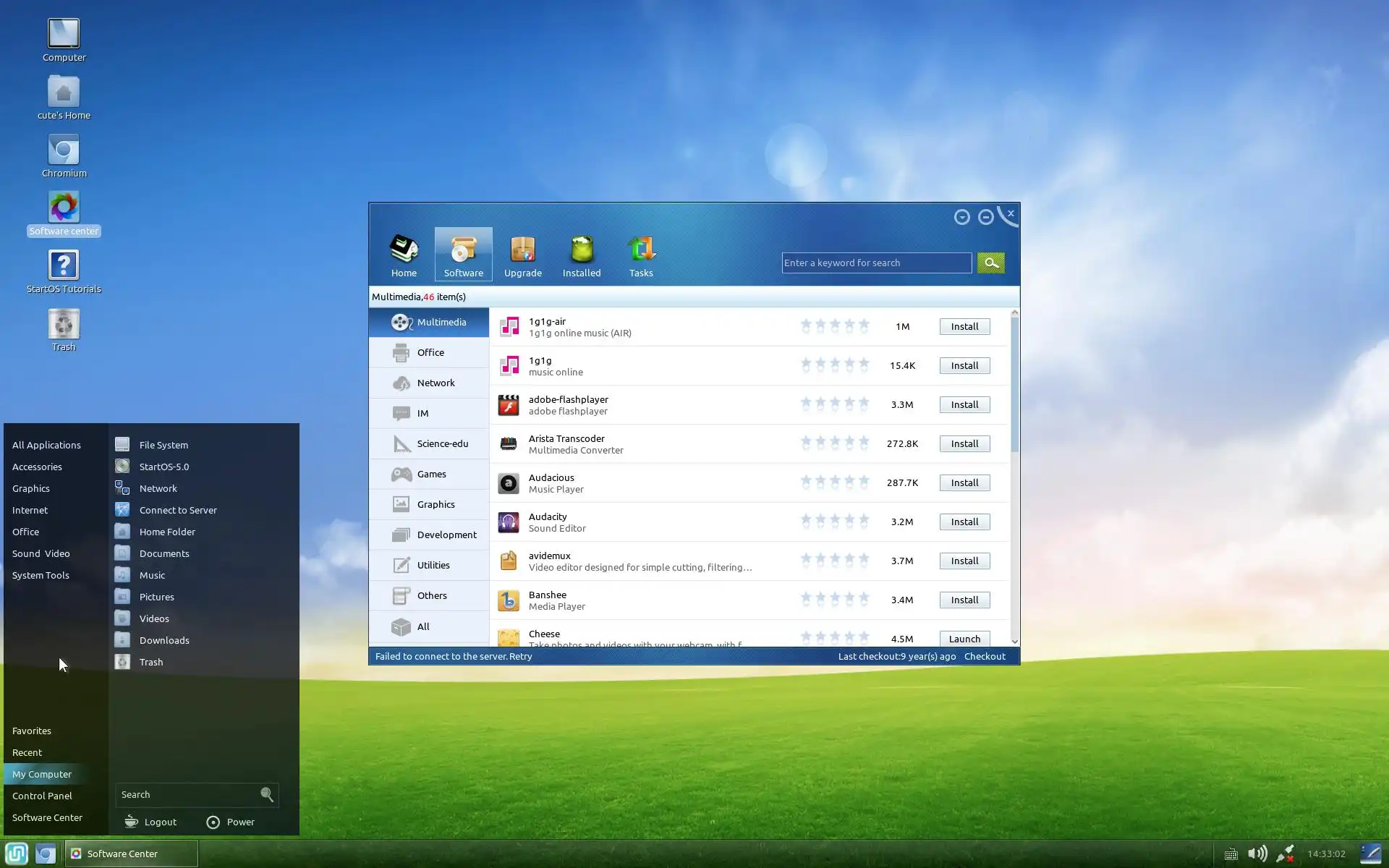This screenshot has width=1389, height=868.
Task: Launch the Cheese application
Action: tap(964, 639)
